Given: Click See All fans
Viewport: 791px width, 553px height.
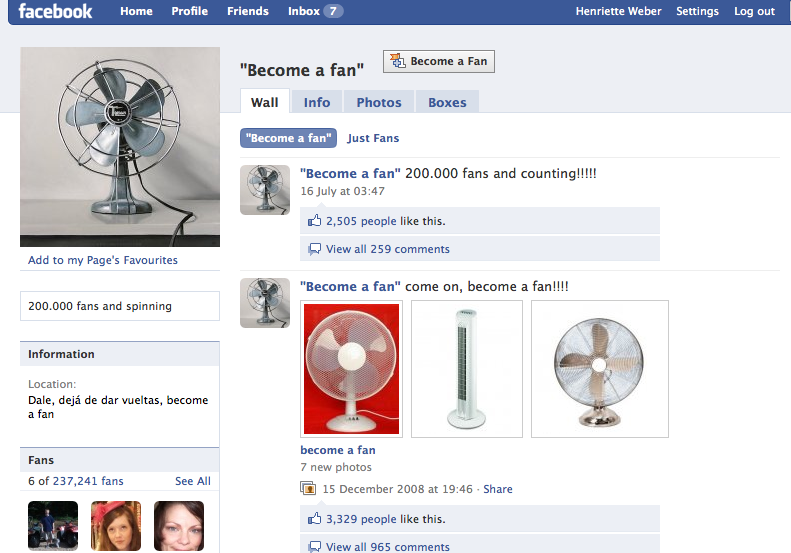Looking at the screenshot, I should [x=193, y=481].
